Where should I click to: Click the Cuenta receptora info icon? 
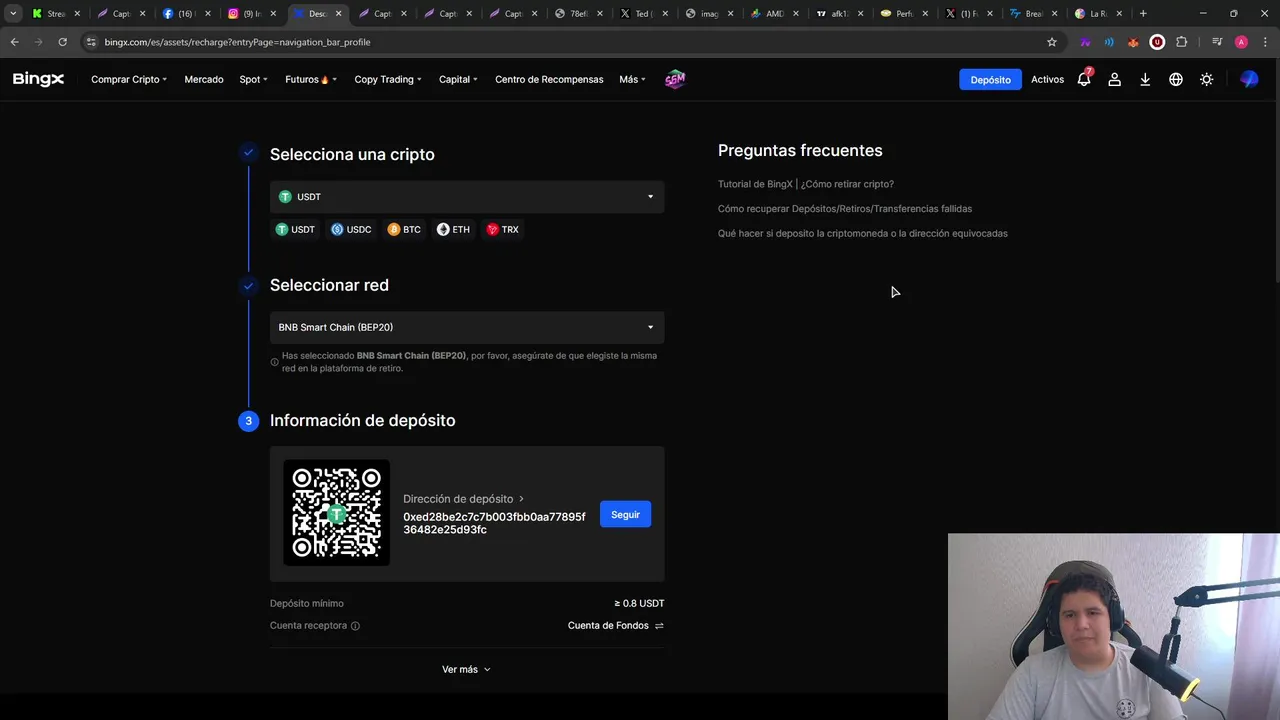pos(355,626)
